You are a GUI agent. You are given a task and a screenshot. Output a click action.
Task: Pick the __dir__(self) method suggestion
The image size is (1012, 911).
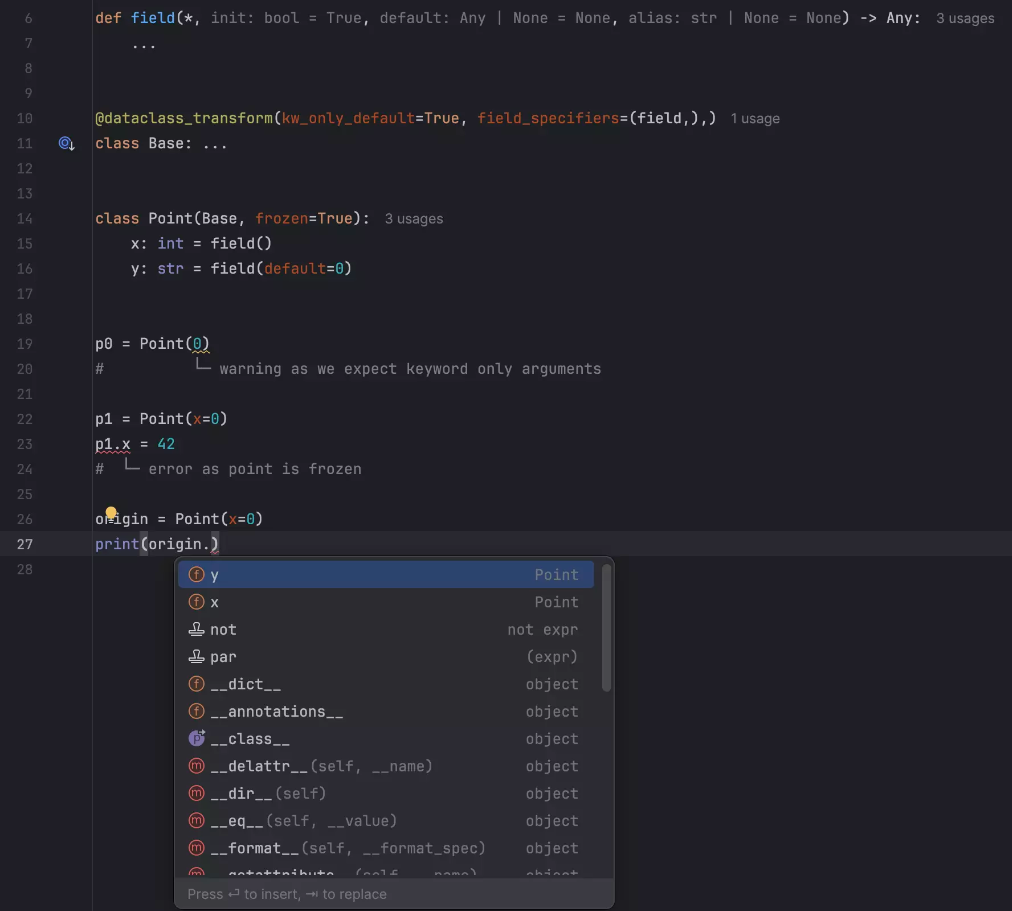[386, 793]
